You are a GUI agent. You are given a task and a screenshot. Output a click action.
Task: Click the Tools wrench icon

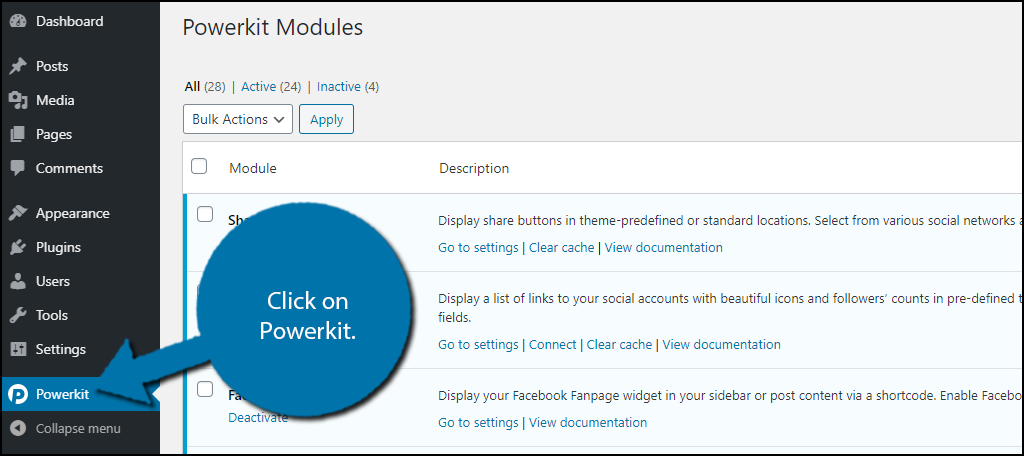pos(18,316)
